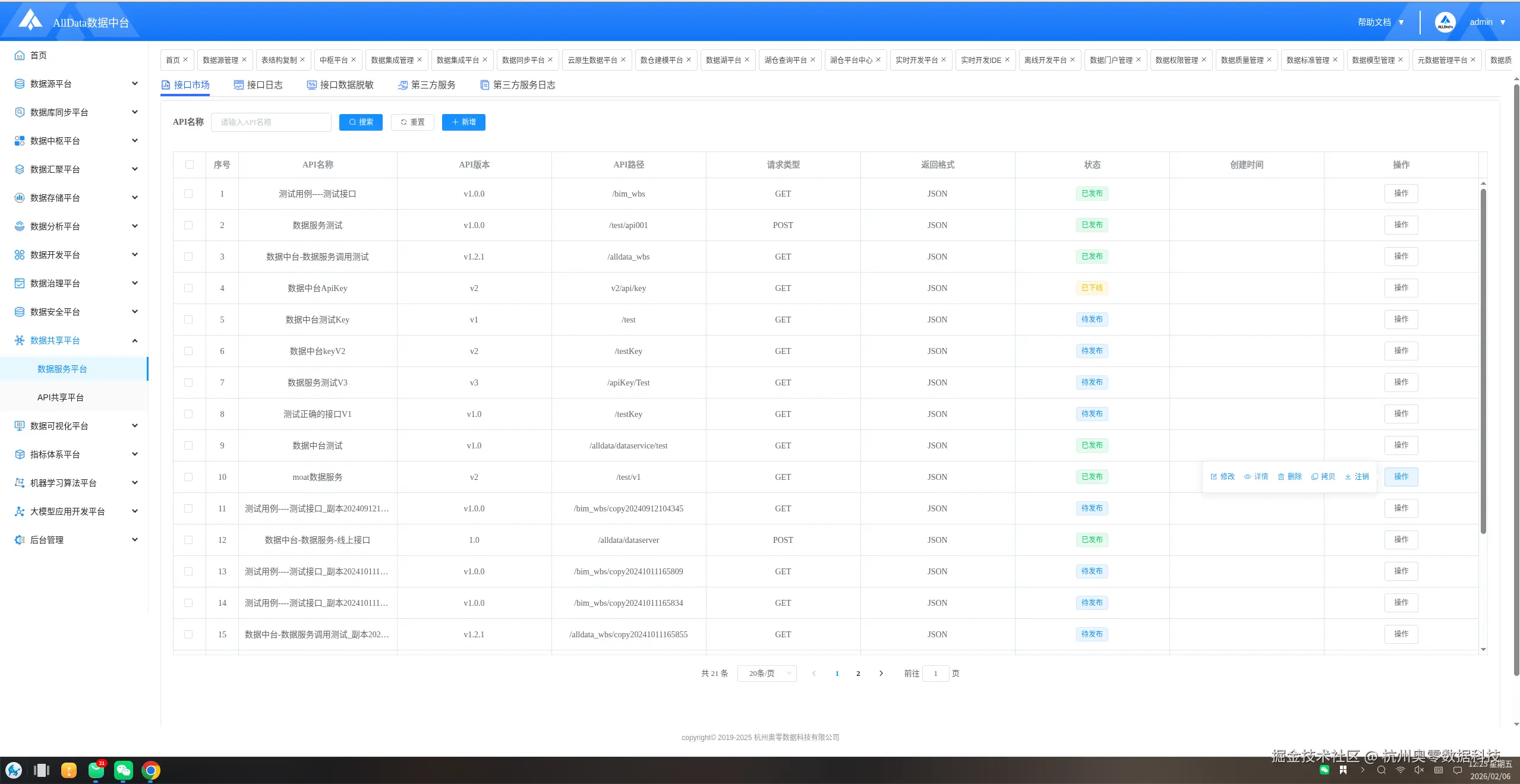
Task: Click the 新增 button
Action: (x=463, y=122)
